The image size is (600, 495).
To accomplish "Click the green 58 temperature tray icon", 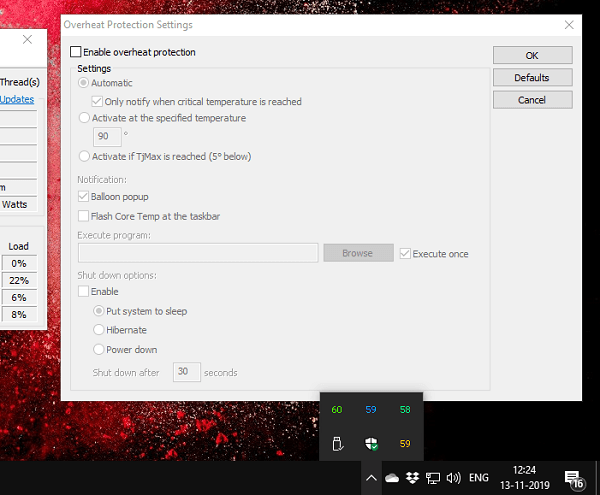I will click(405, 410).
